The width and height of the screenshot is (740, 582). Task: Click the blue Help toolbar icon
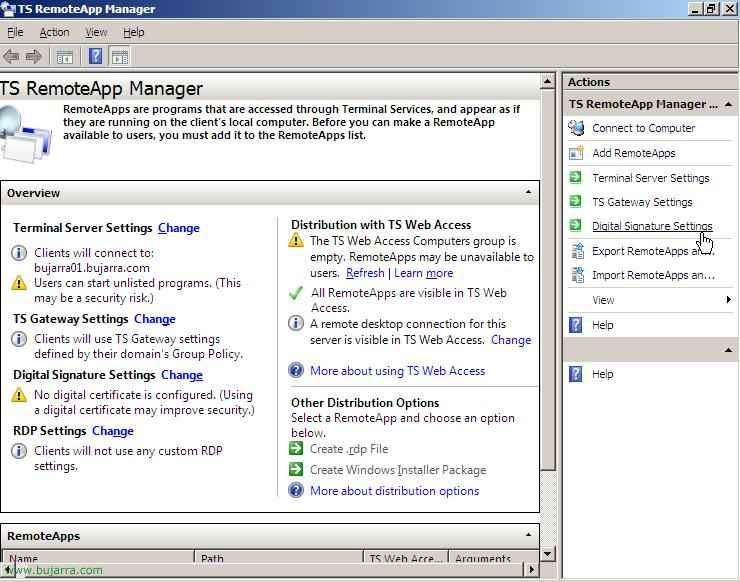(x=96, y=57)
